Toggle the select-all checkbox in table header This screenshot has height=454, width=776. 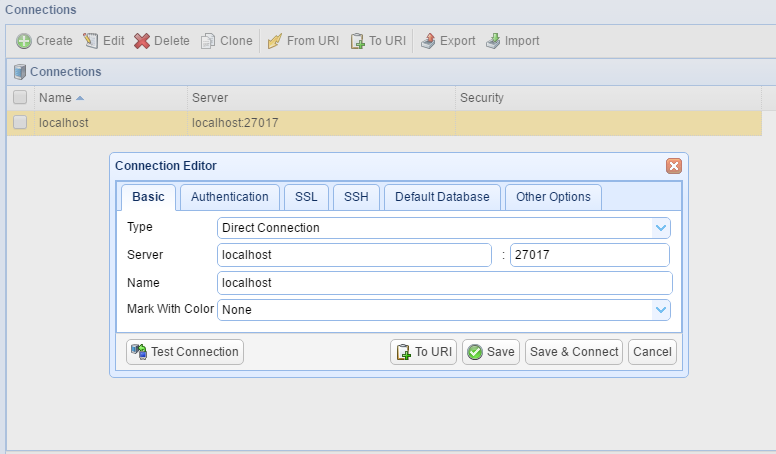pos(20,97)
